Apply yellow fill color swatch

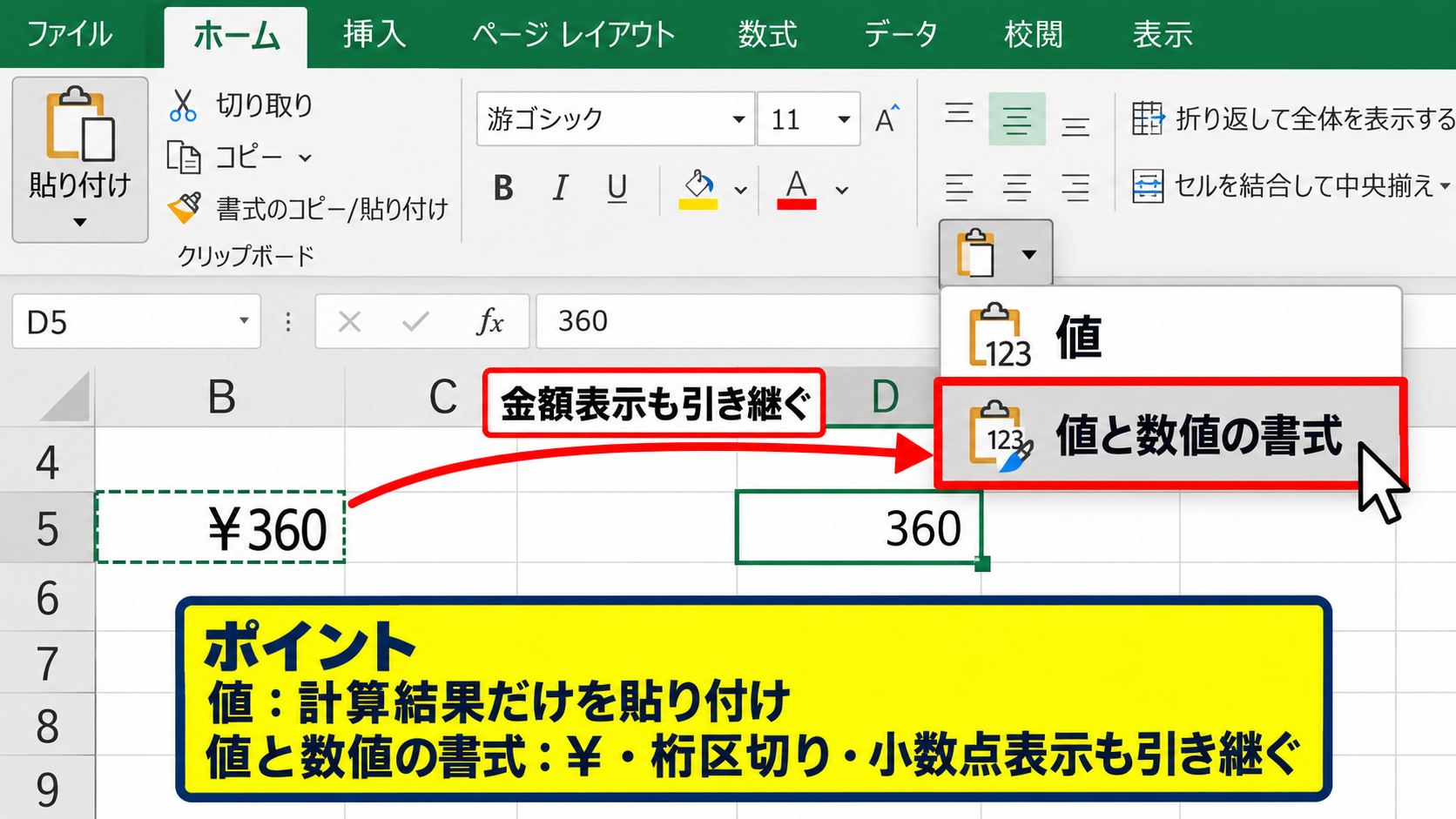698,205
